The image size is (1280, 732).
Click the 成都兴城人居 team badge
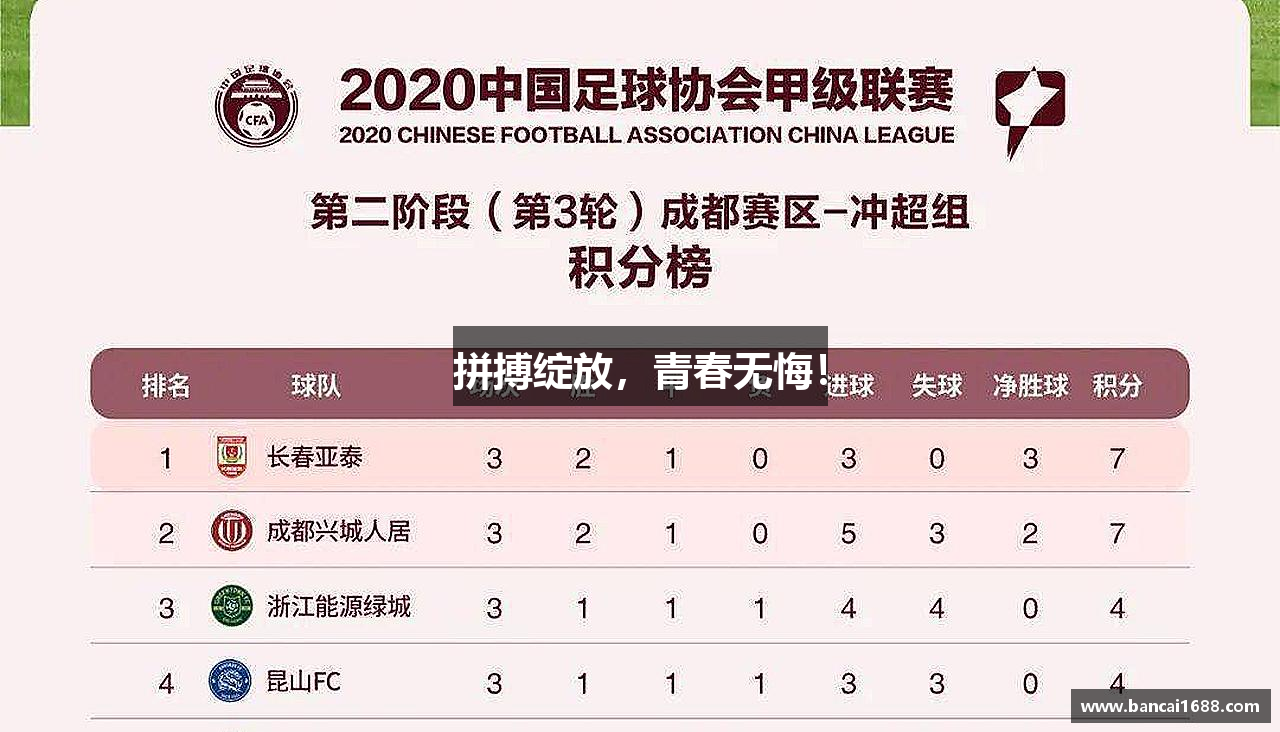tap(232, 531)
